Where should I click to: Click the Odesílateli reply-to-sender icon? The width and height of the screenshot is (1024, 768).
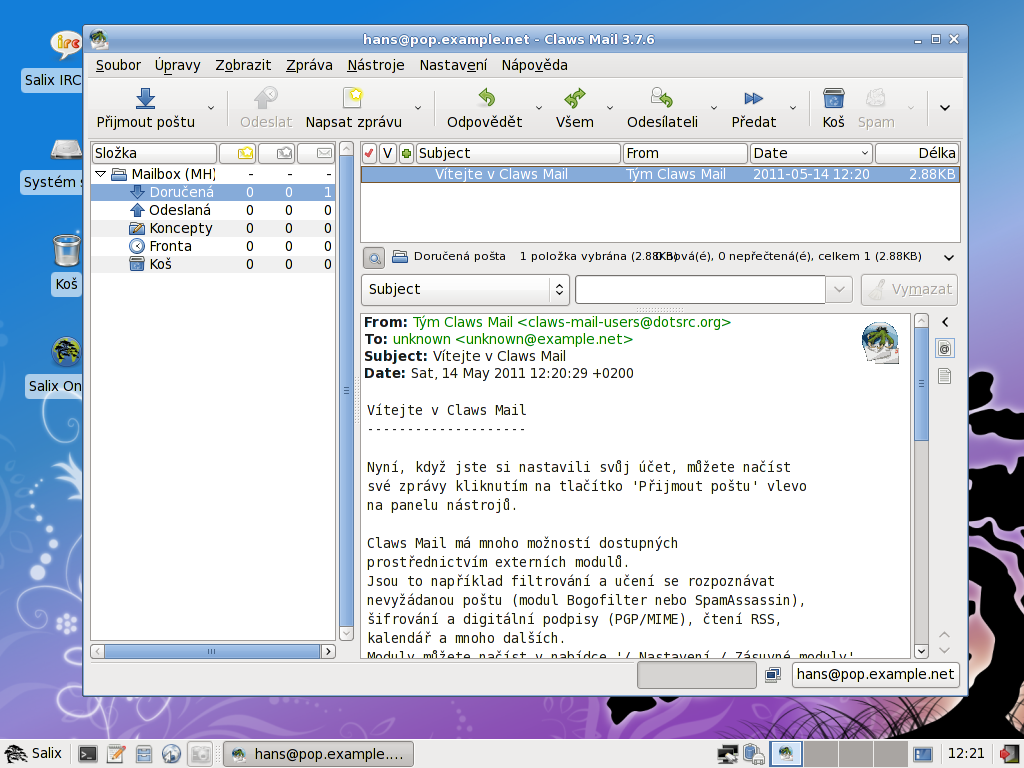click(x=662, y=98)
